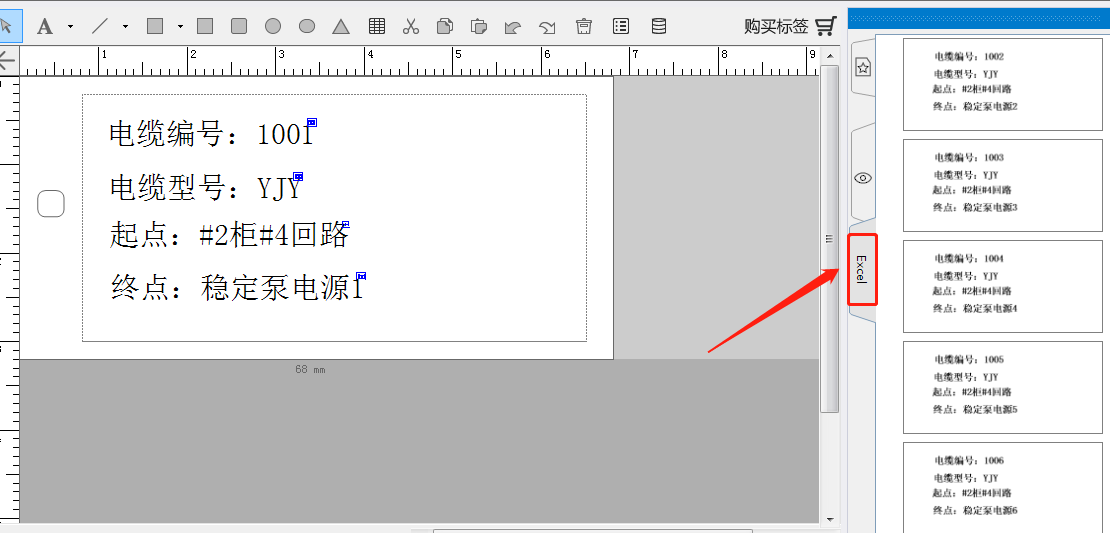The height and width of the screenshot is (533, 1110).
Task: Insert a table using the grid icon
Action: 377,27
